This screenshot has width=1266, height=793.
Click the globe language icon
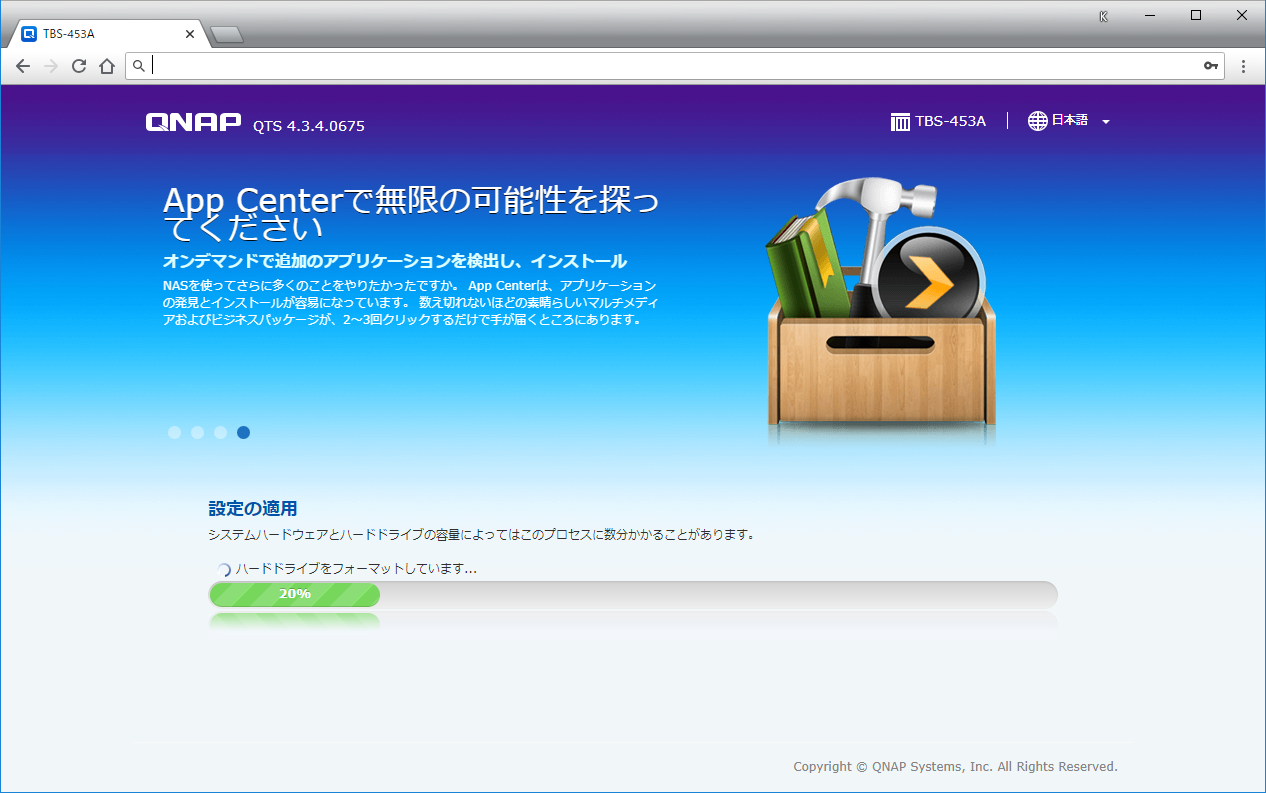click(1038, 121)
